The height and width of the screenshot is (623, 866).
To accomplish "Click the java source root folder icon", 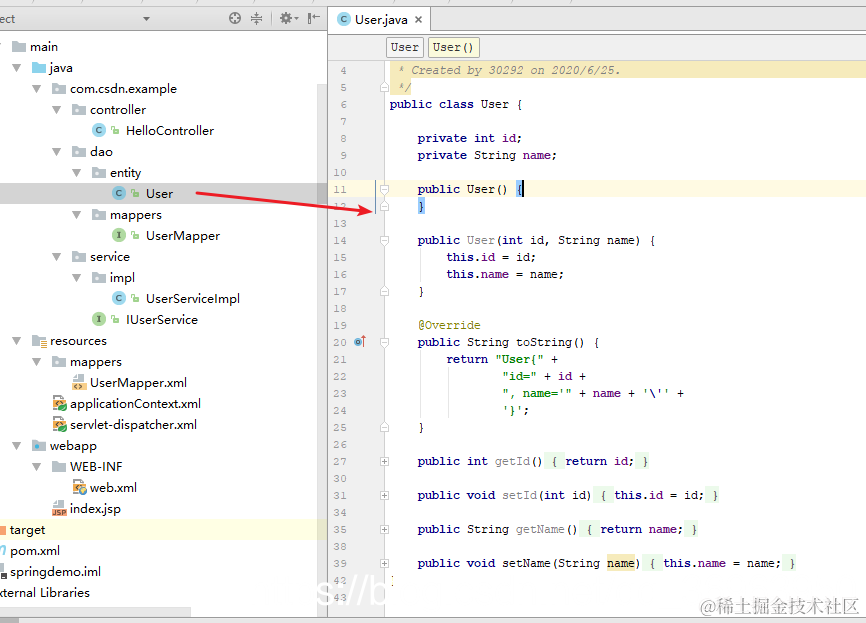I will coord(39,67).
